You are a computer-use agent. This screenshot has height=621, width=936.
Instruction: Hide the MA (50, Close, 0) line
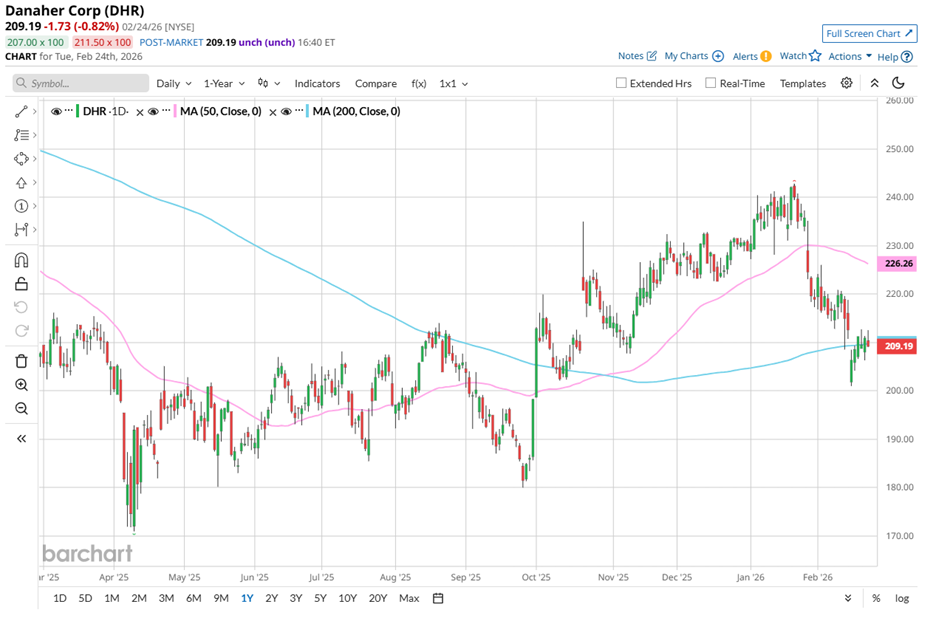click(x=154, y=111)
